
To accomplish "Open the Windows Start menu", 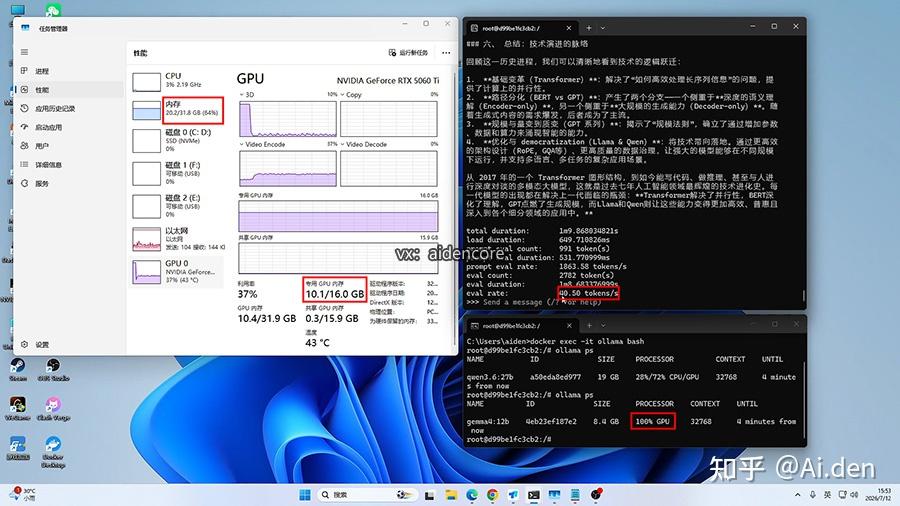I will tap(305, 495).
